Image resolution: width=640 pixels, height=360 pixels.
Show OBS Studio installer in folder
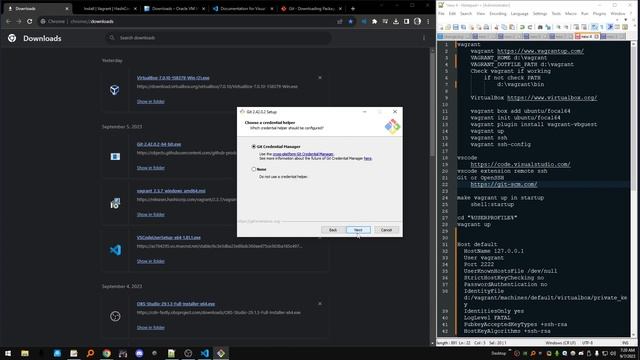[x=151, y=327]
